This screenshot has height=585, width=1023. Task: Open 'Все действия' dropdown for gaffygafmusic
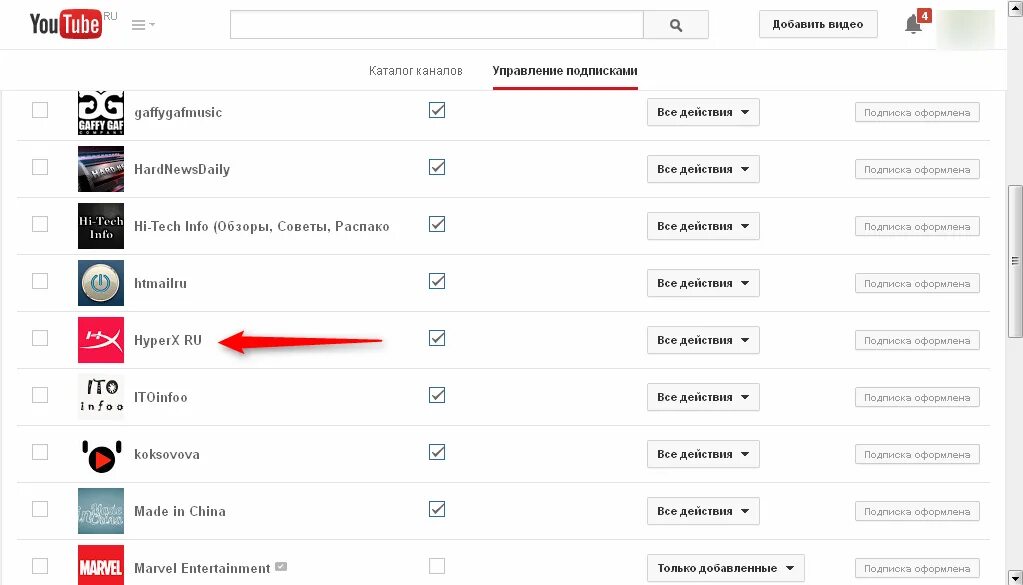coord(703,112)
